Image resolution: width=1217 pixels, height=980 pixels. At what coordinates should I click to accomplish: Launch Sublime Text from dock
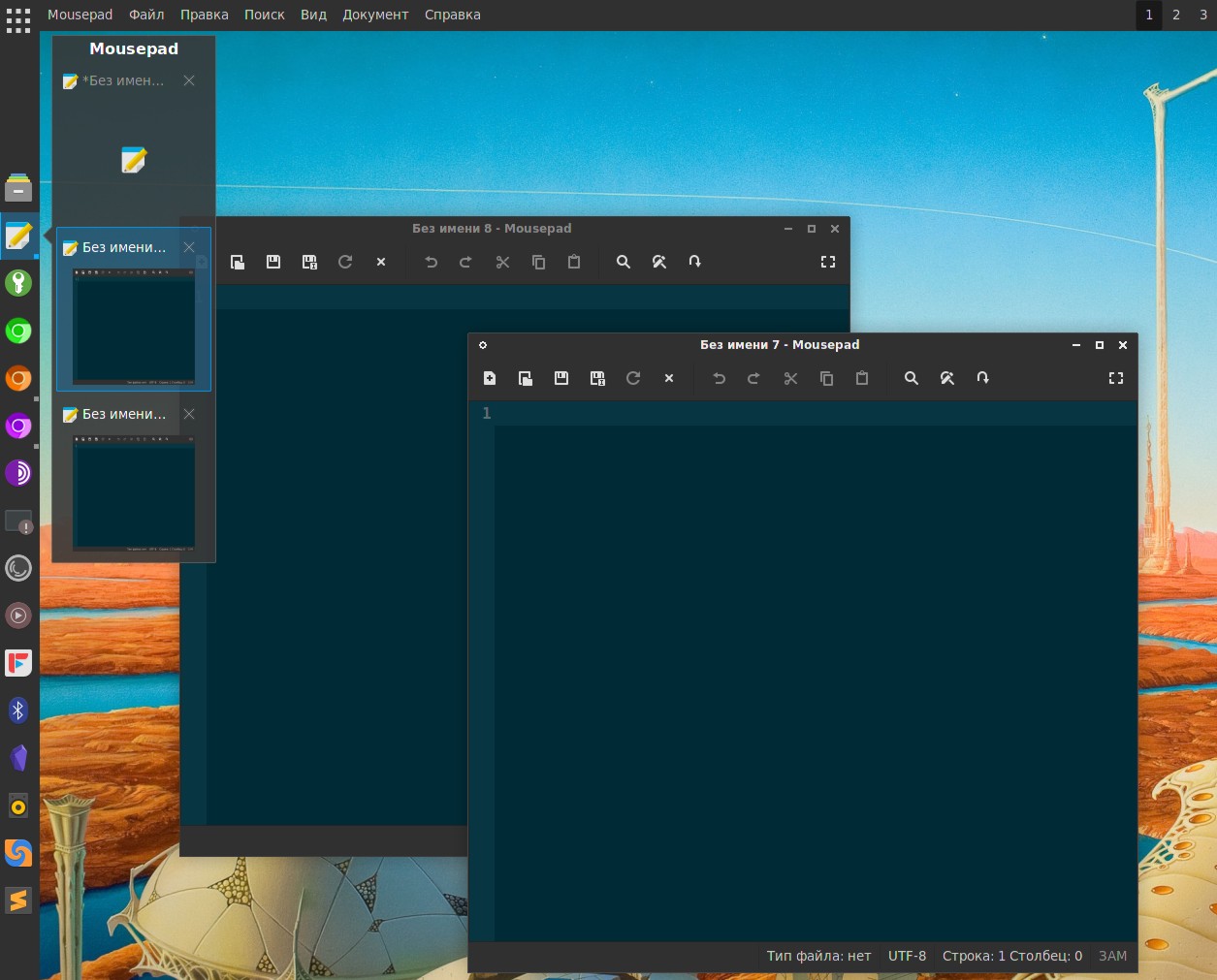[18, 901]
